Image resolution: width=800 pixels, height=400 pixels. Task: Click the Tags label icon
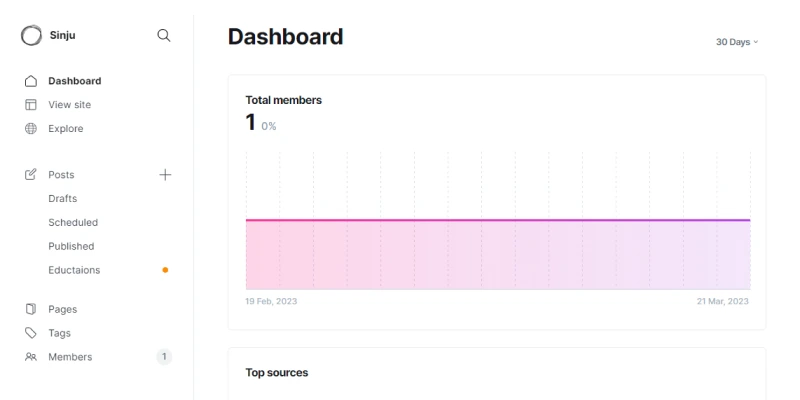(31, 333)
